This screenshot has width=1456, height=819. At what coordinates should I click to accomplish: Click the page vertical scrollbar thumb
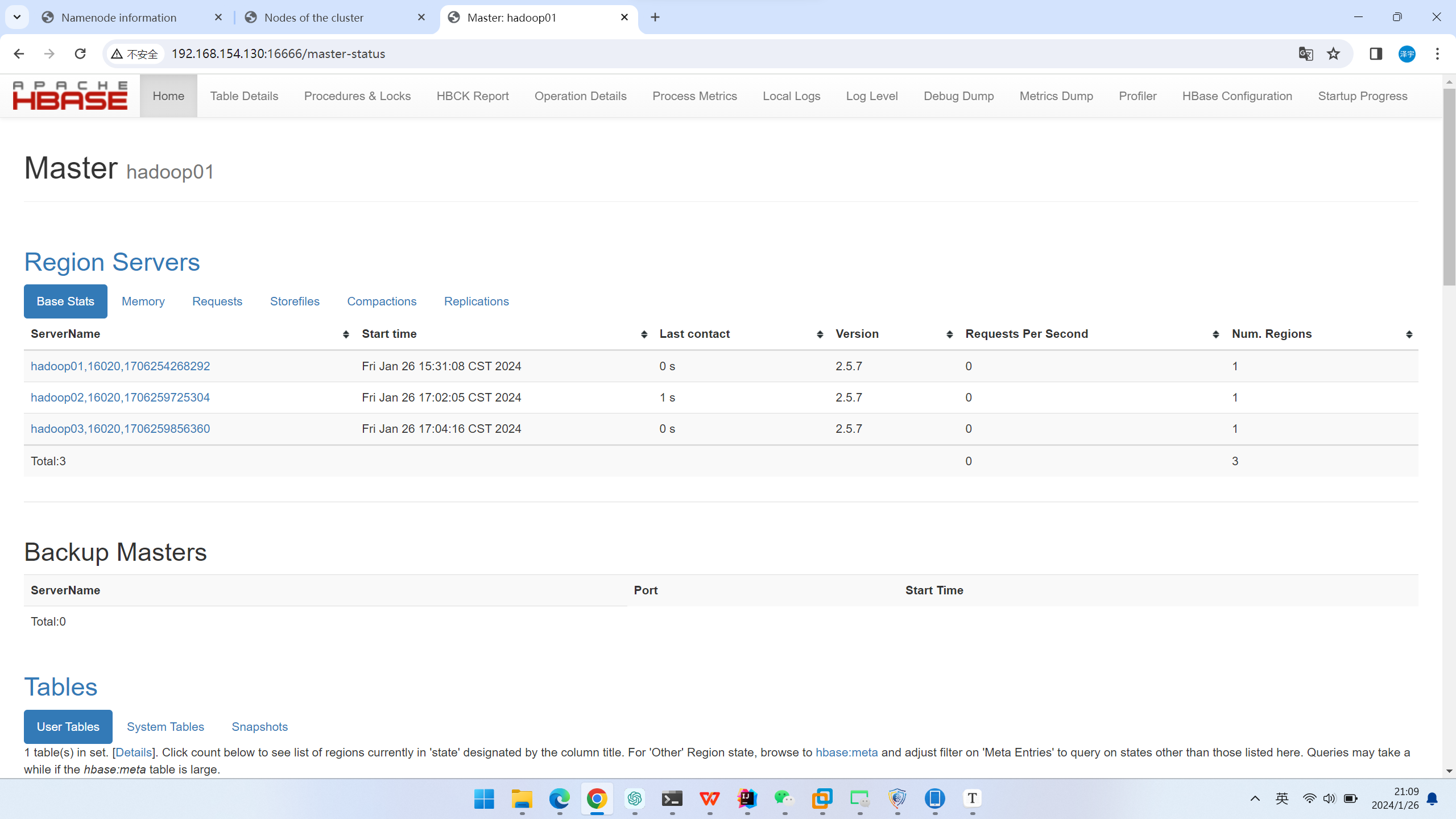click(1449, 186)
